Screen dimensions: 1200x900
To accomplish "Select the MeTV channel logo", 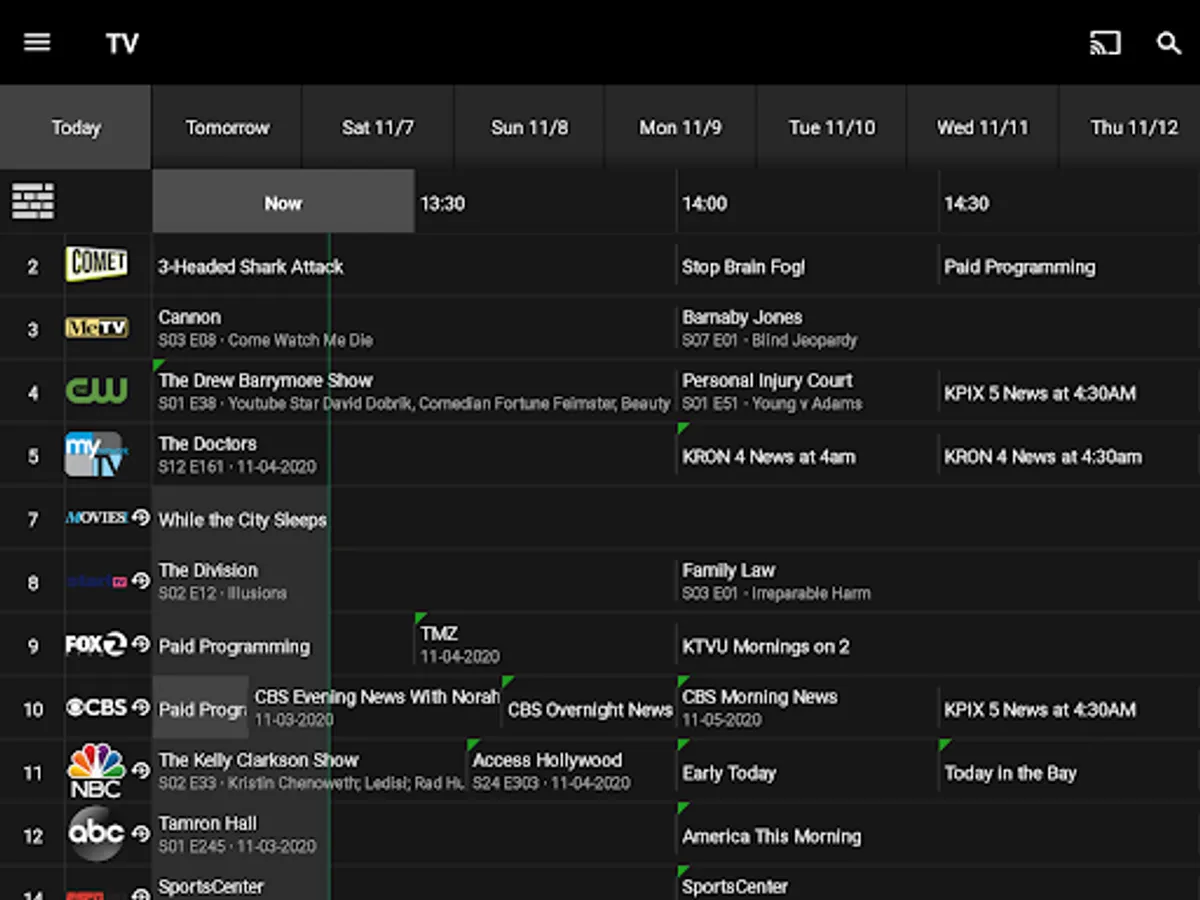I will 97,328.
